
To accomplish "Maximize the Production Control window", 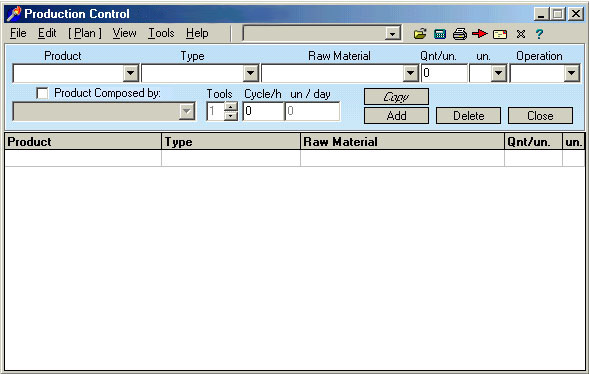I will (x=557, y=14).
